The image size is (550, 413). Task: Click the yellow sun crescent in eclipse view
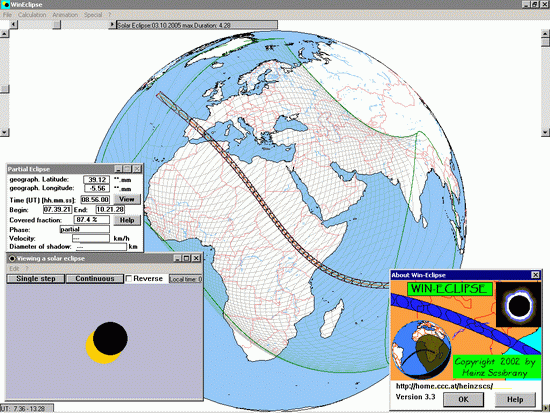tap(94, 353)
